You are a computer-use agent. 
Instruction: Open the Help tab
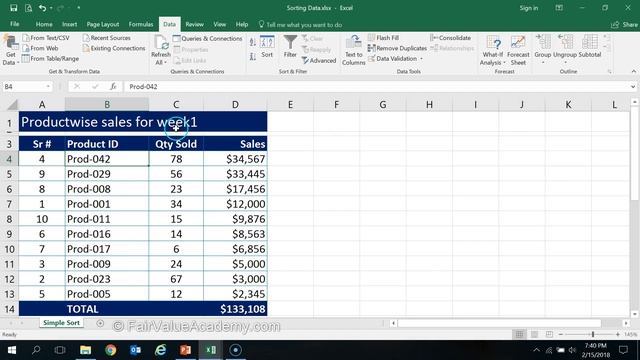[242, 24]
